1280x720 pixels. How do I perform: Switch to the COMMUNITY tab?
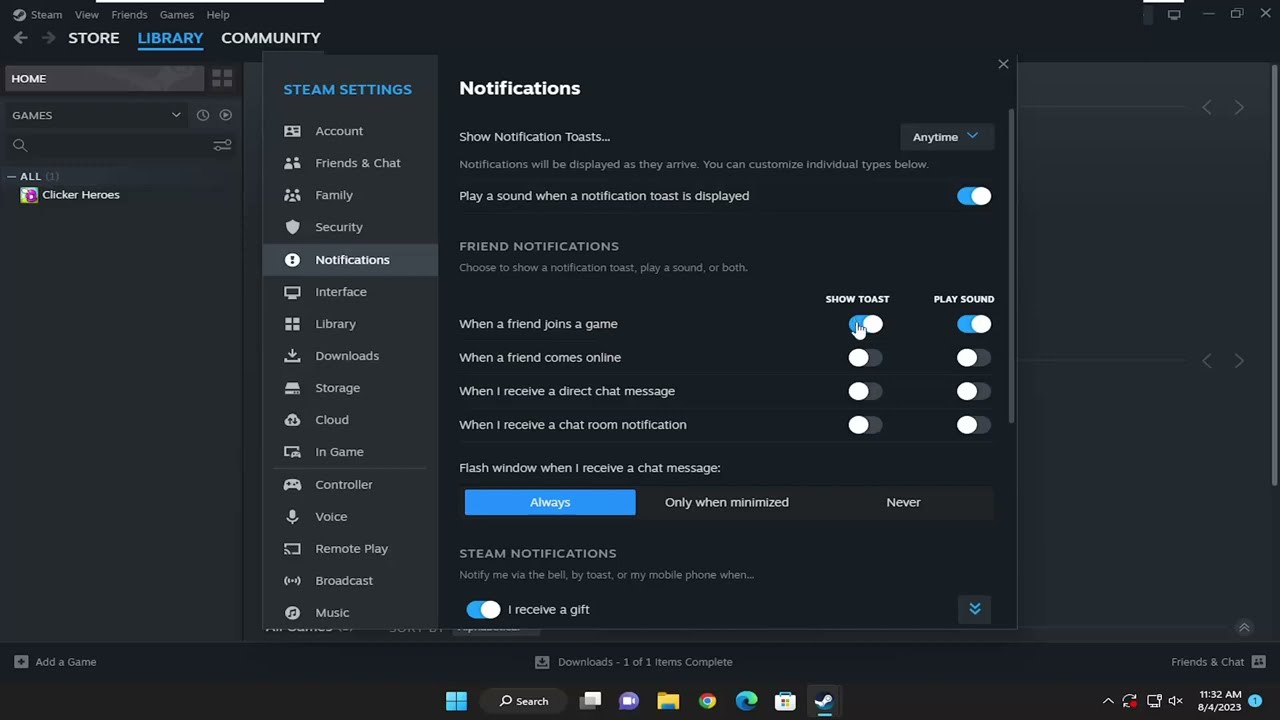coord(271,38)
